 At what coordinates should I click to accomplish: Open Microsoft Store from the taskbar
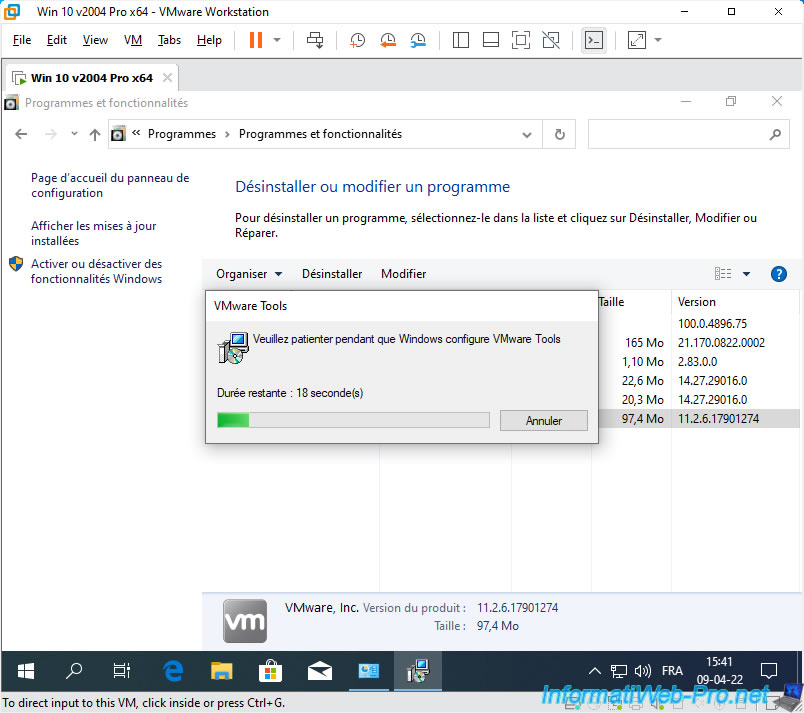(x=270, y=671)
